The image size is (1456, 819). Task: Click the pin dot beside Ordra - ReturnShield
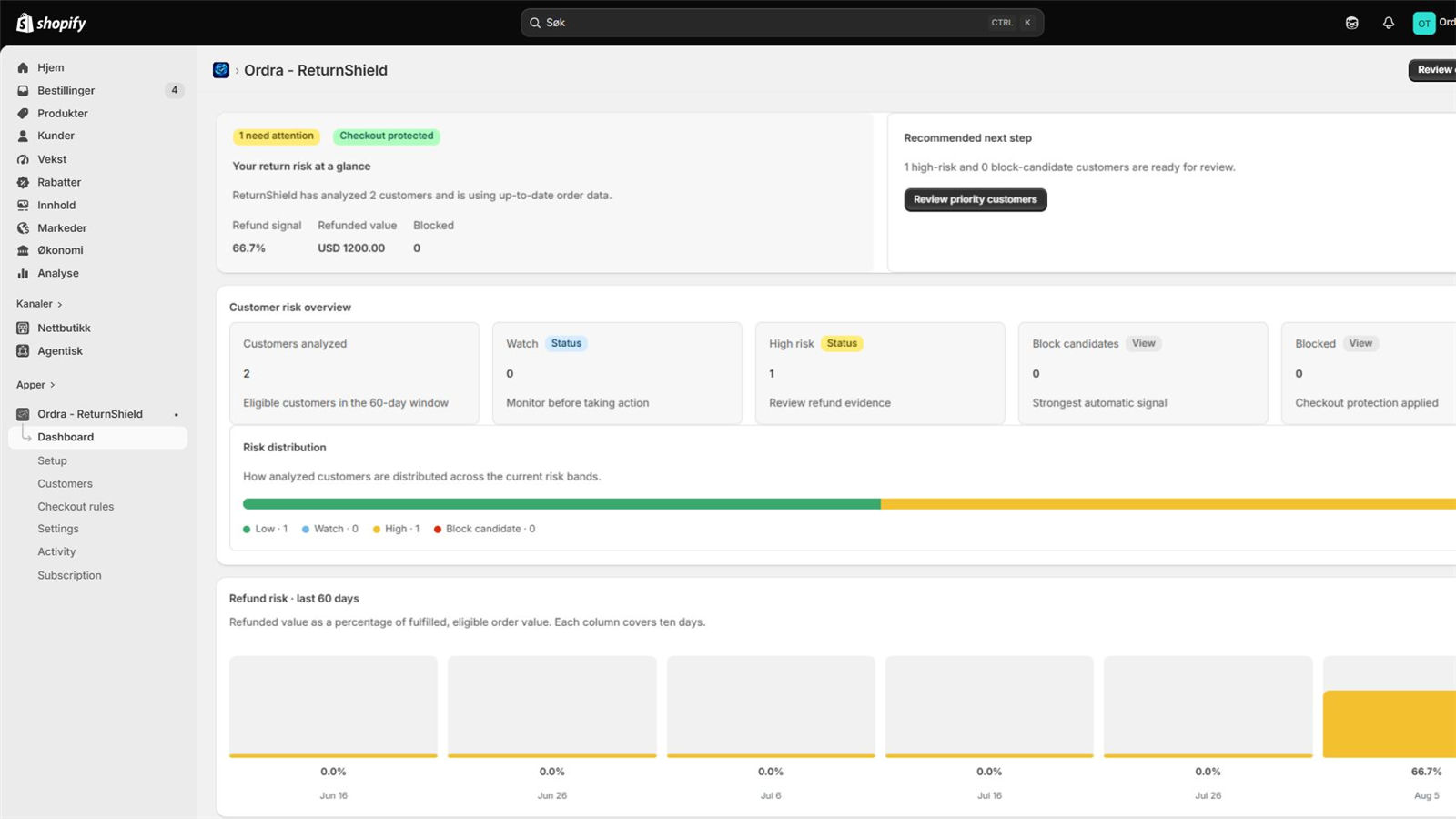tap(177, 415)
